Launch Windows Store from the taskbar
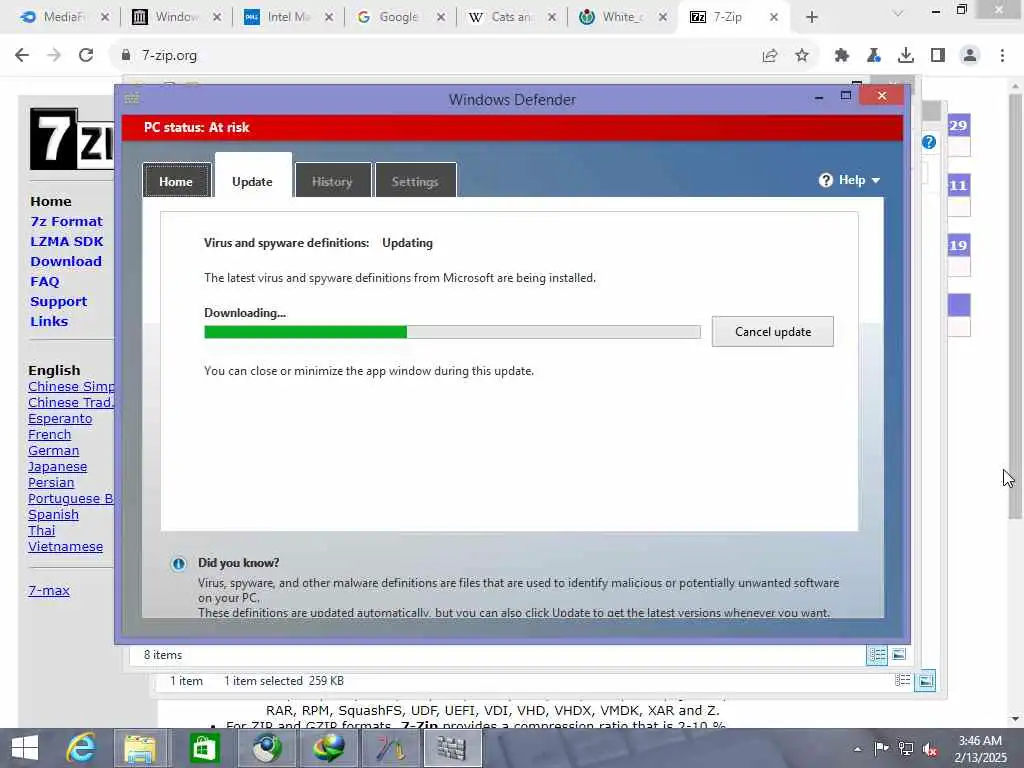 pyautogui.click(x=204, y=748)
